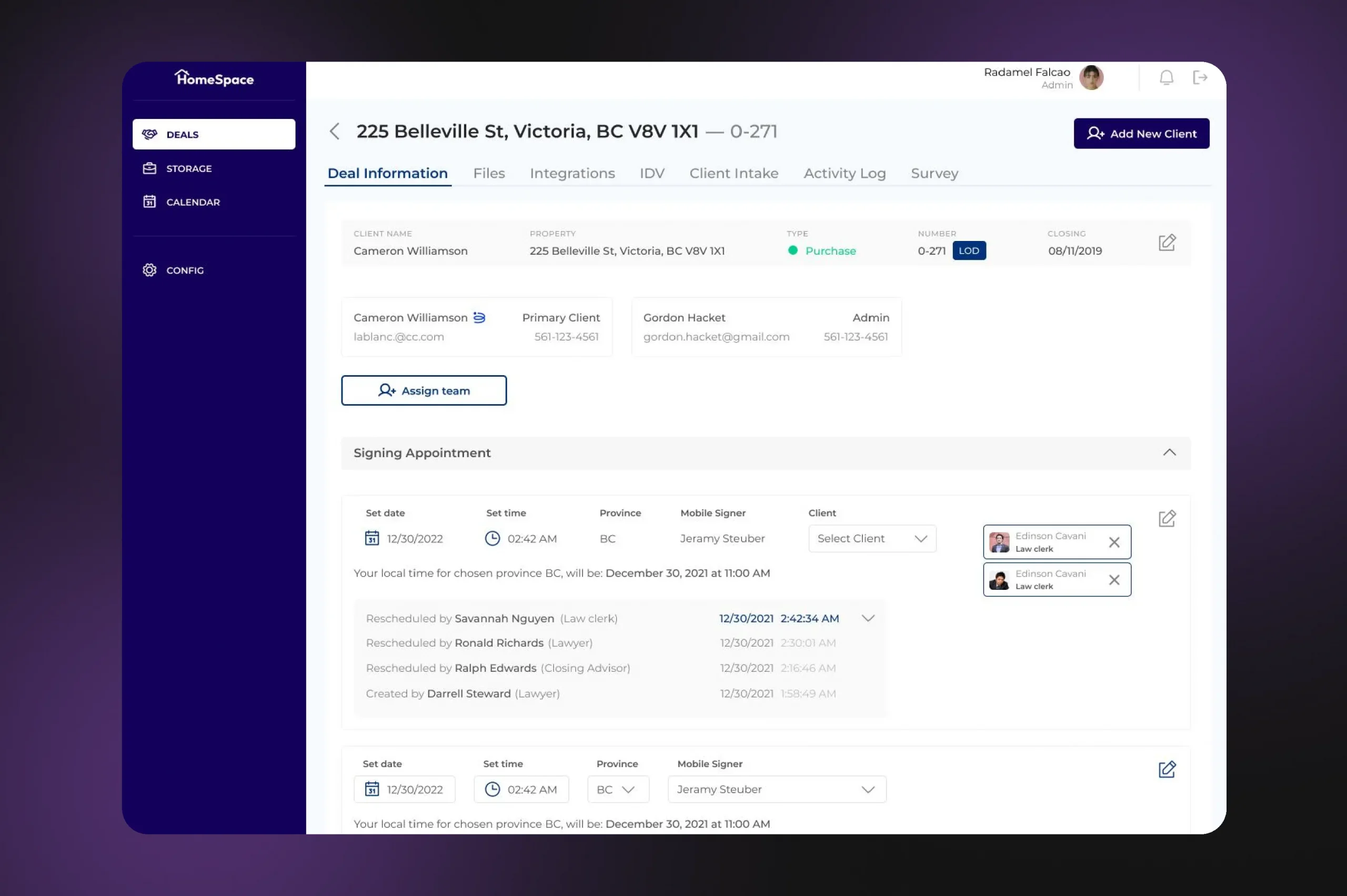Click the notification bell icon
Screen dimensions: 1347x896
(1166, 77)
